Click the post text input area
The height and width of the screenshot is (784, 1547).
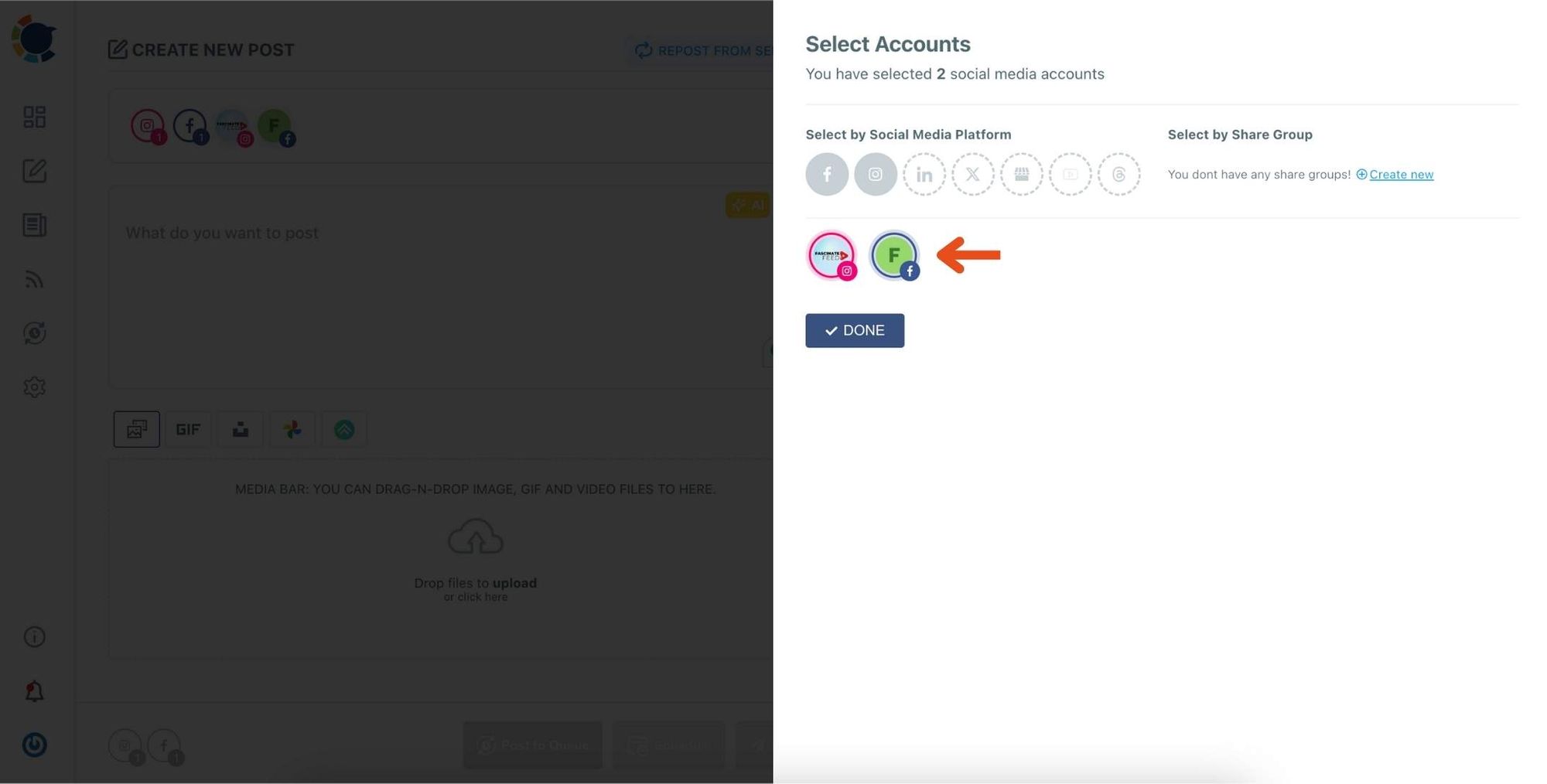(x=441, y=286)
